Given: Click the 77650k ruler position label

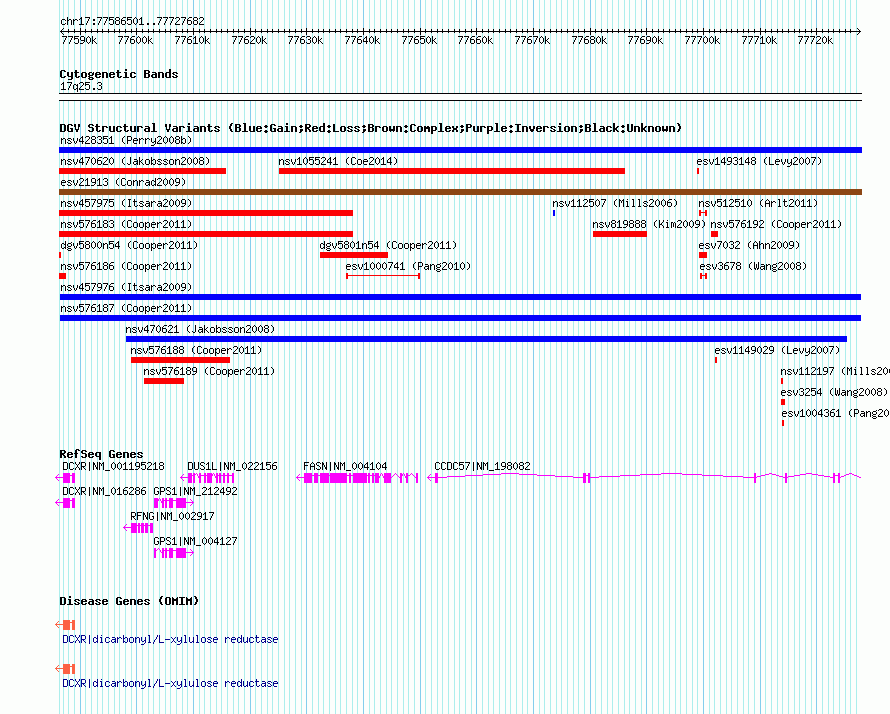Looking at the screenshot, I should pos(419,40).
